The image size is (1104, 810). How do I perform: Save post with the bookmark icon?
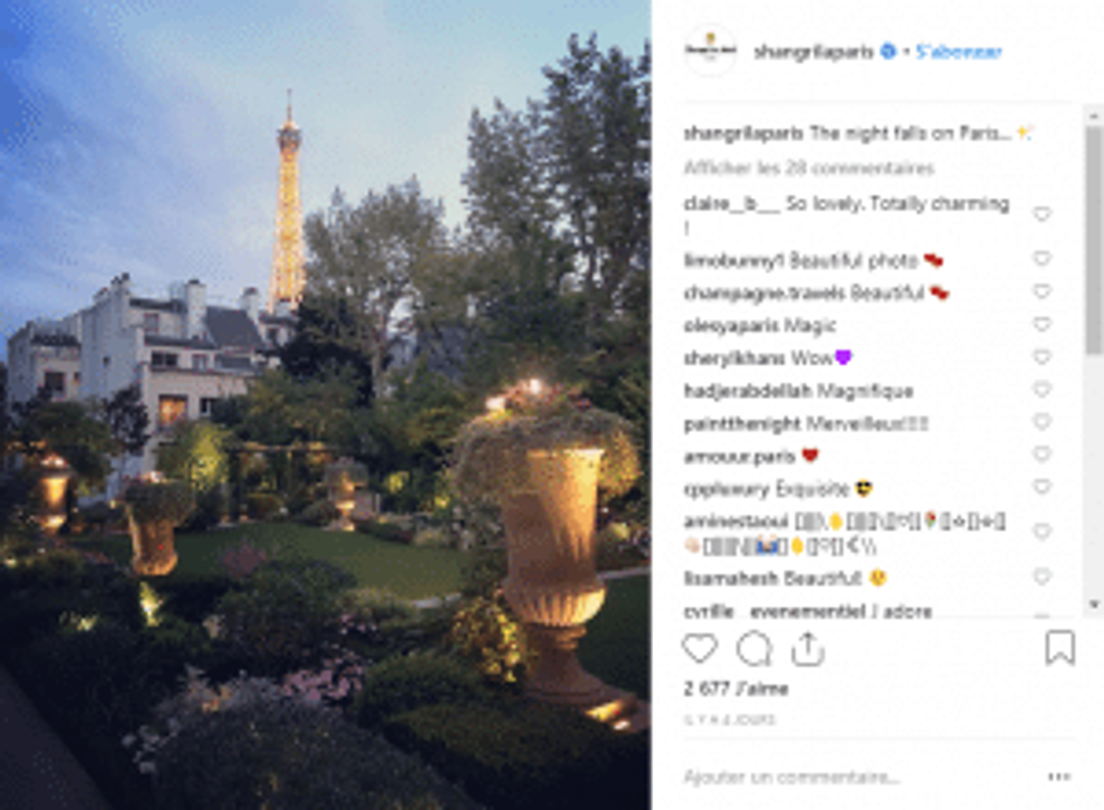pos(1060,648)
